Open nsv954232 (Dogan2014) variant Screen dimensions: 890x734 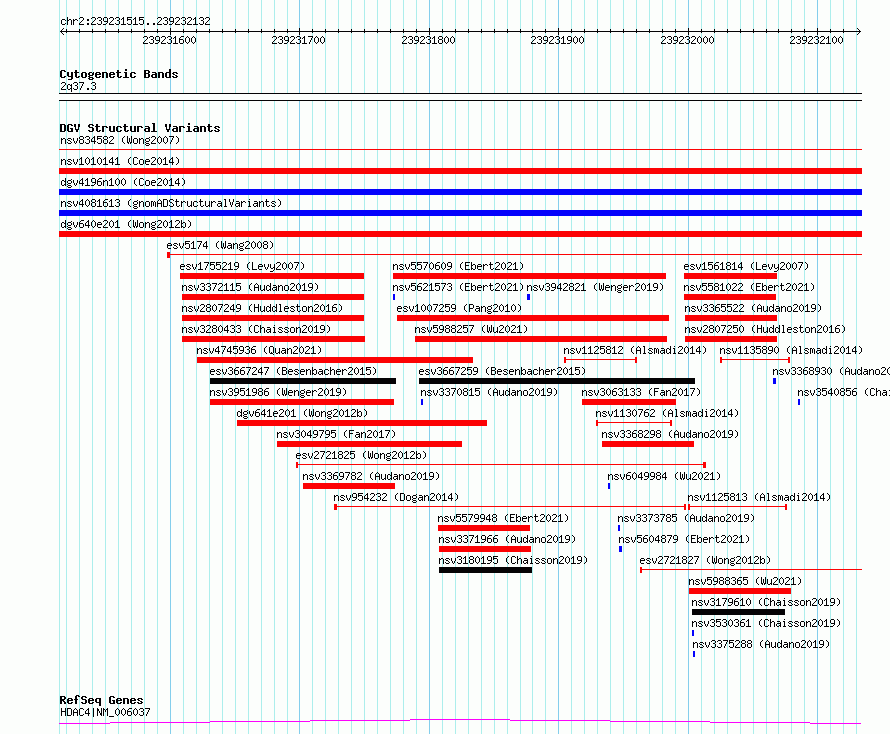[396, 497]
